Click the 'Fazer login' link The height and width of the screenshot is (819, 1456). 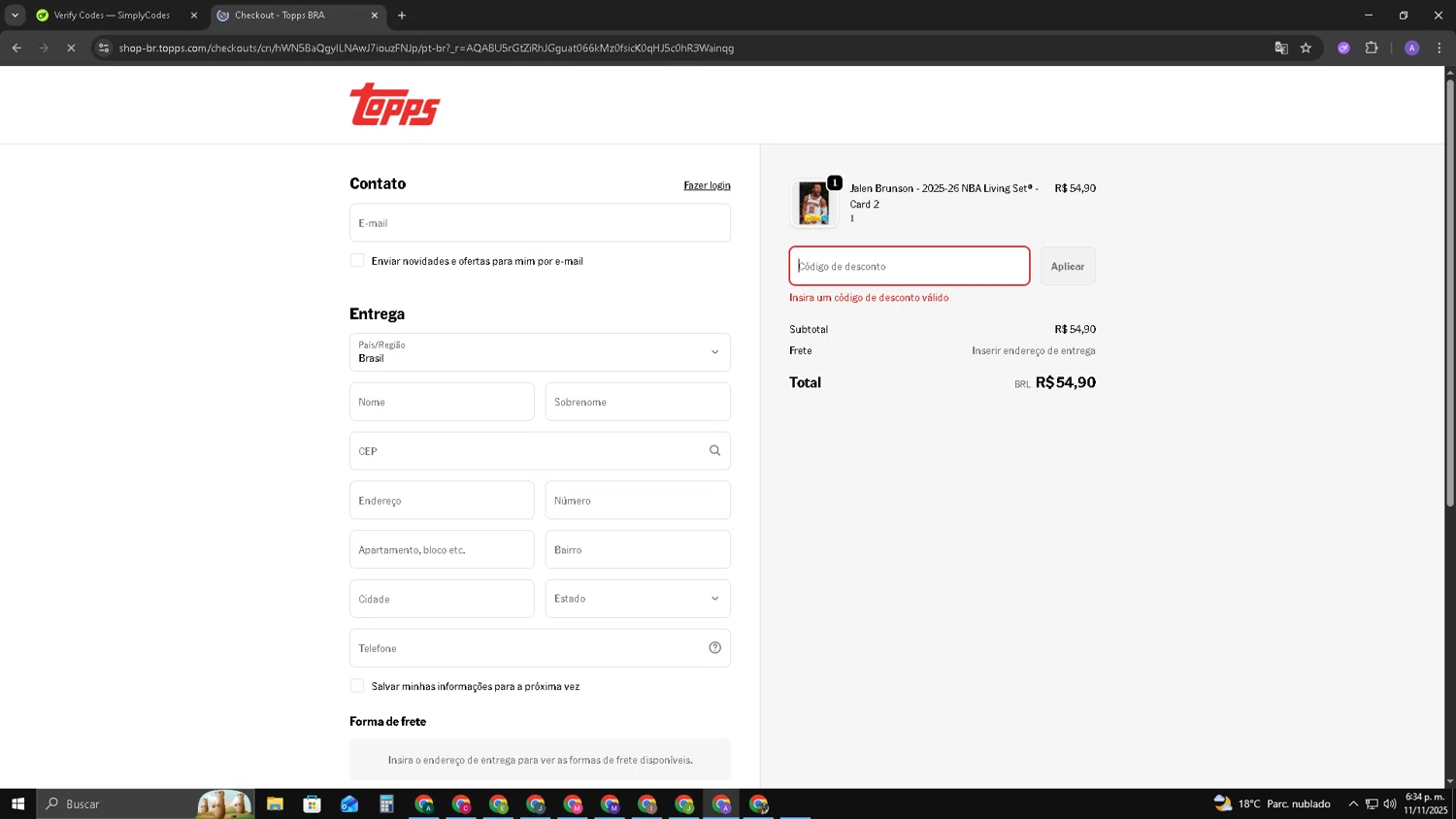(707, 185)
